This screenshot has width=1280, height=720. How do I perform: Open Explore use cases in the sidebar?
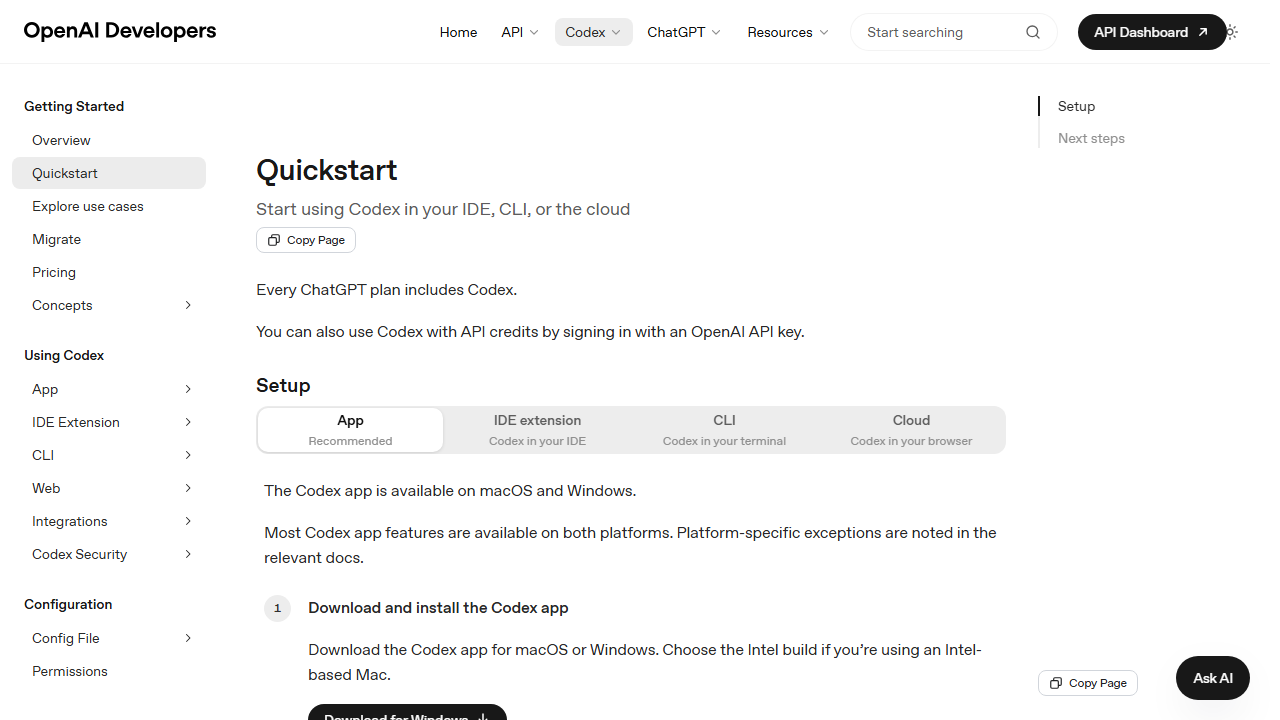(x=109, y=206)
